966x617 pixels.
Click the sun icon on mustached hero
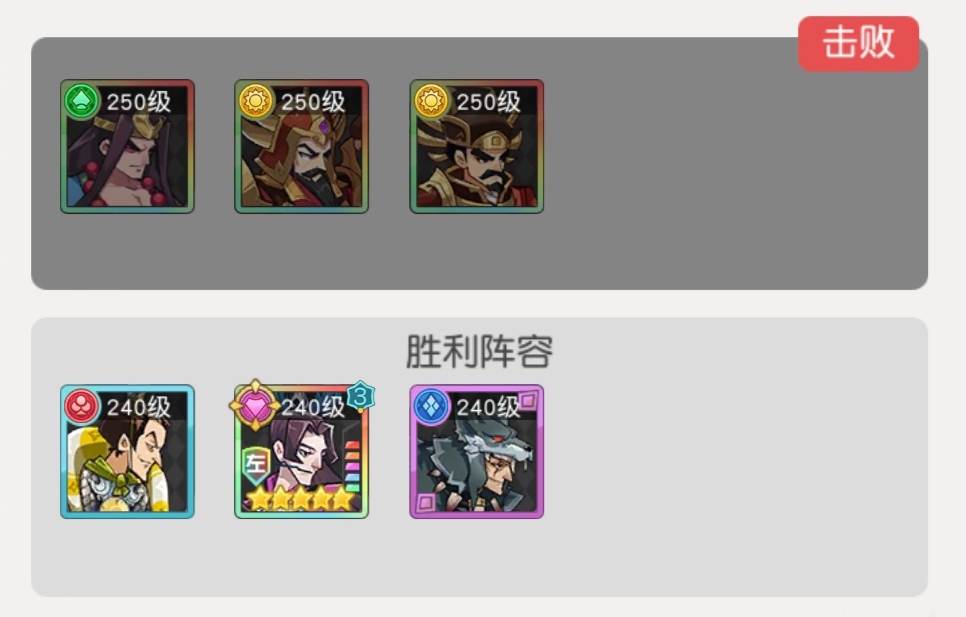click(x=431, y=100)
